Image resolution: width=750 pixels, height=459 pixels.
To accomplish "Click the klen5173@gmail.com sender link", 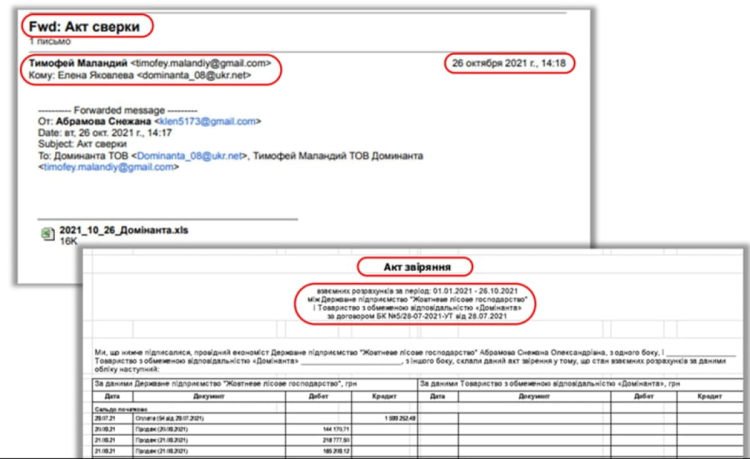I will [x=207, y=121].
